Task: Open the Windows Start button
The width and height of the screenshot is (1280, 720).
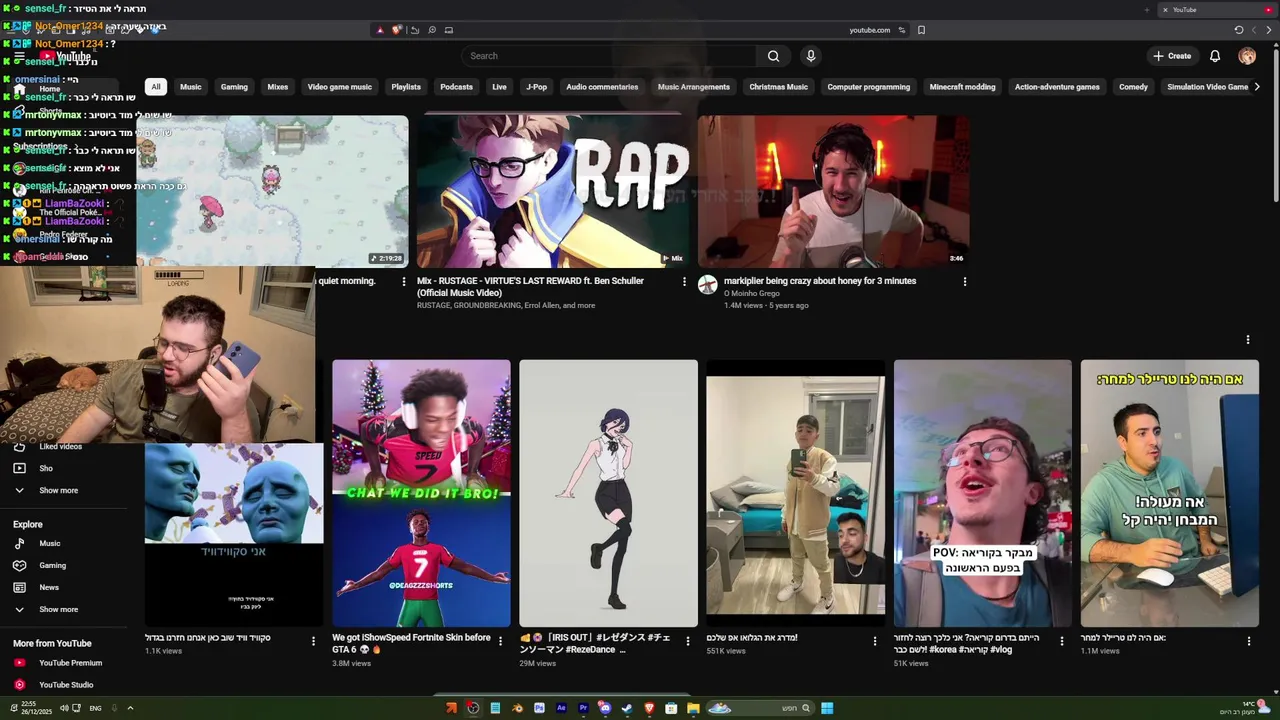Action: (827, 708)
